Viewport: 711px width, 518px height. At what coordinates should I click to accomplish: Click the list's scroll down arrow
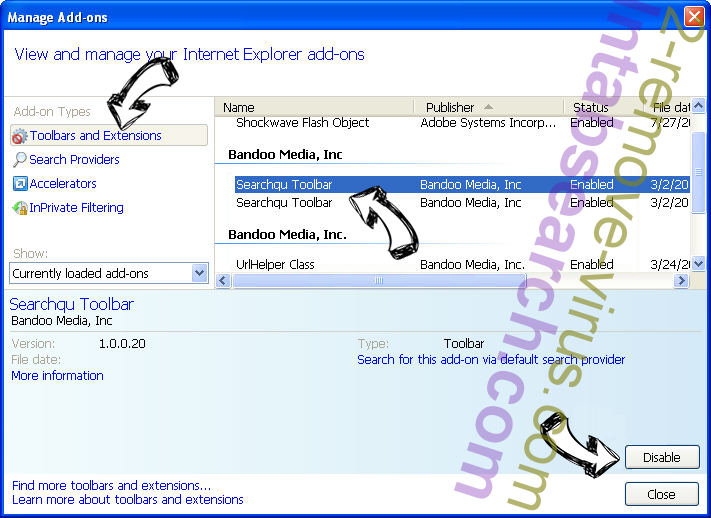[x=698, y=264]
